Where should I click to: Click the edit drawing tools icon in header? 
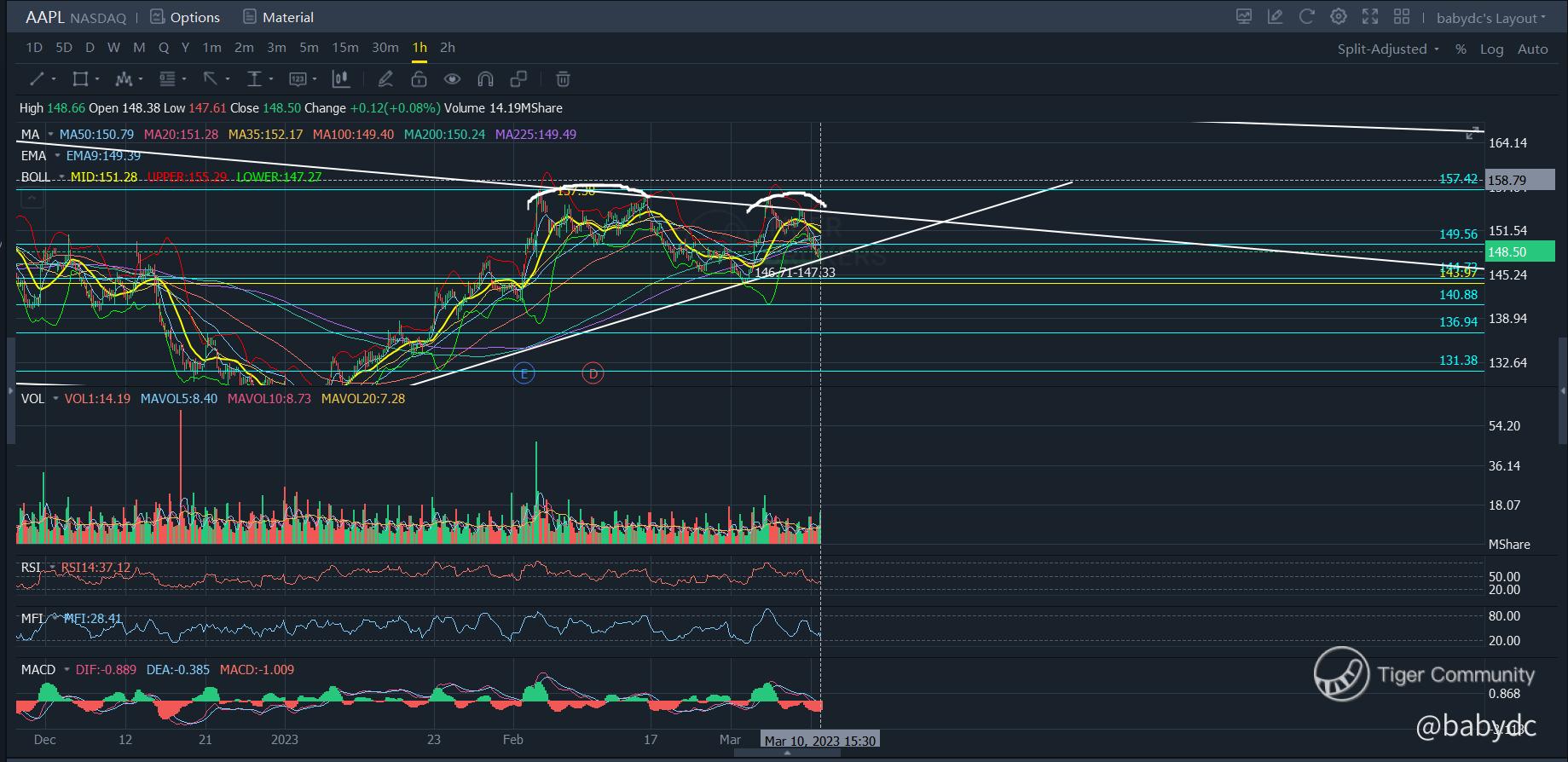[x=1276, y=16]
